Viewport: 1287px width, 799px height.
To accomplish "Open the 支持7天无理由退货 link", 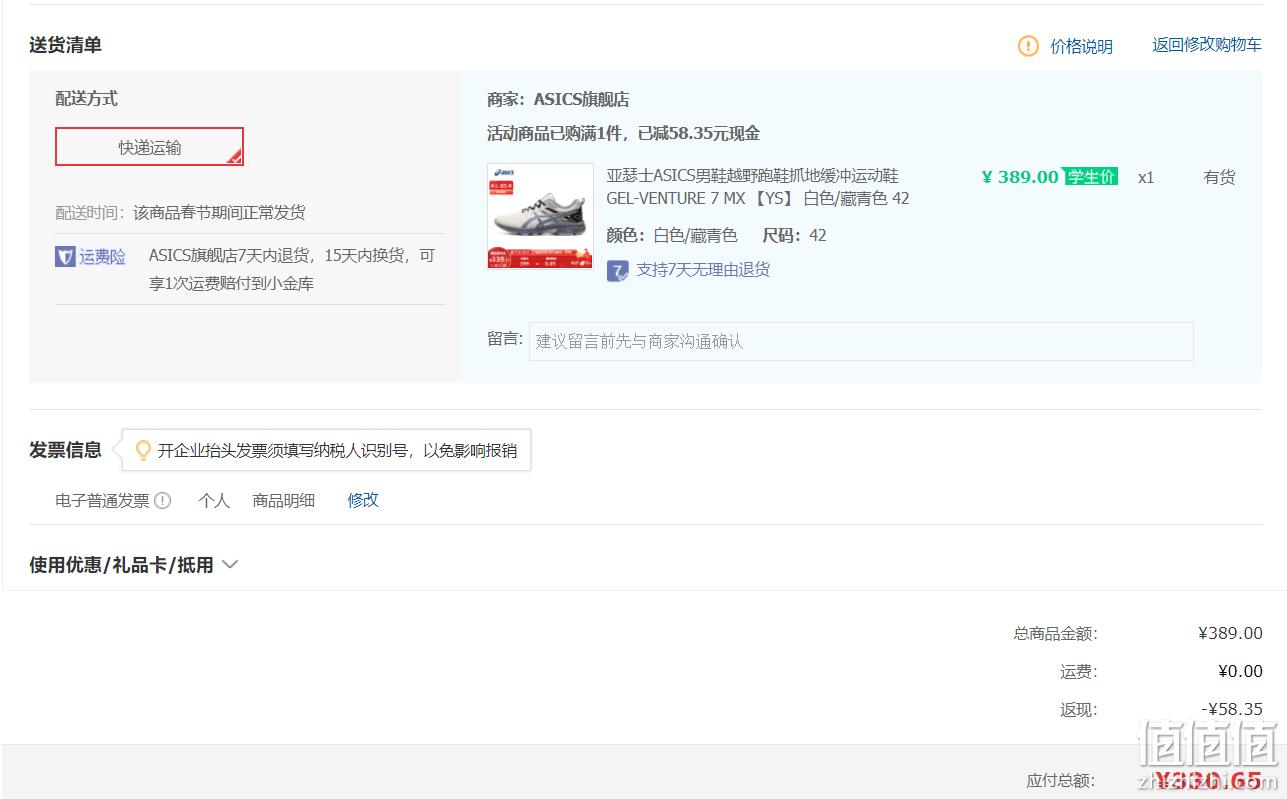I will (x=703, y=270).
